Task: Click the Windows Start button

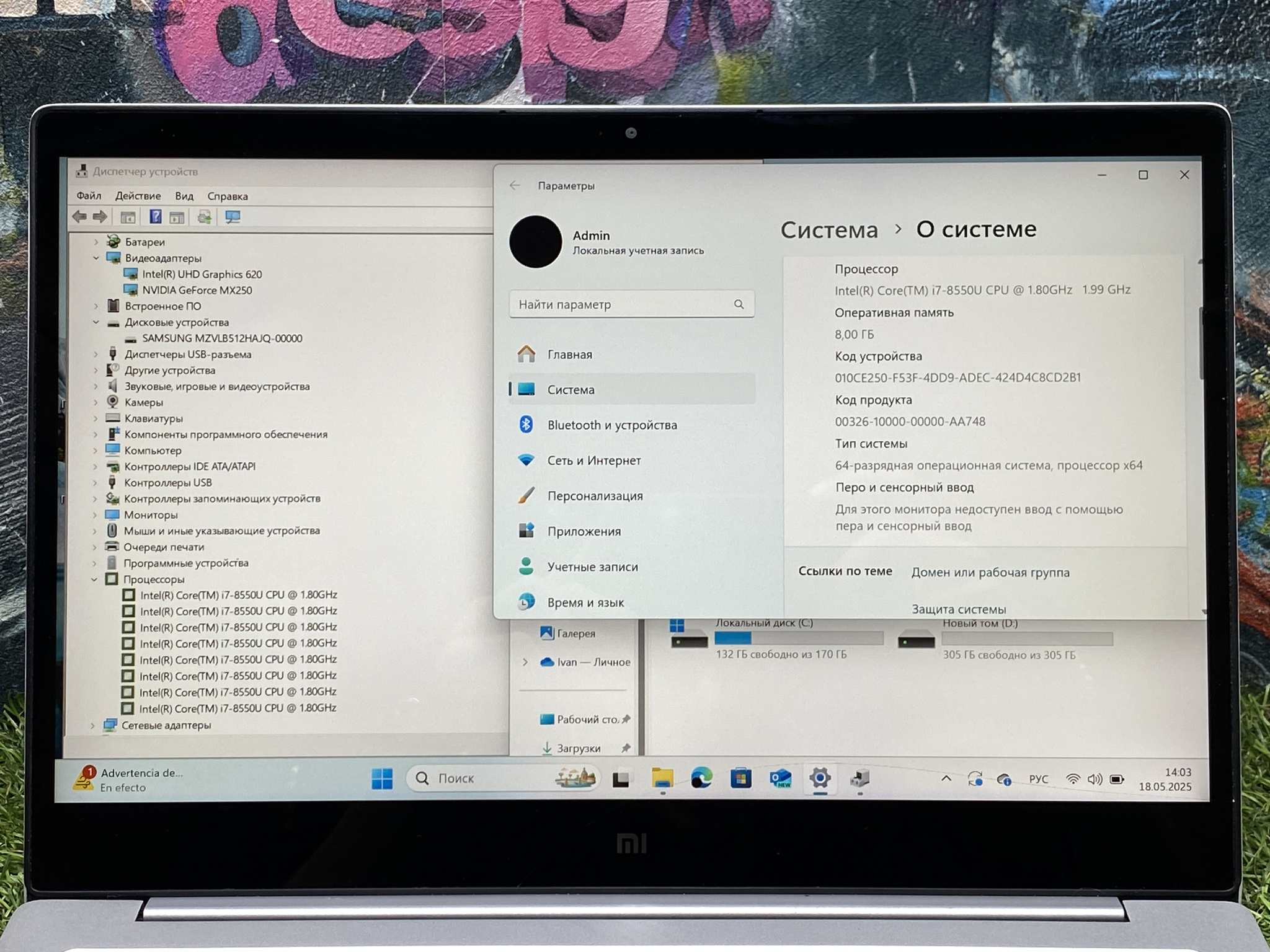Action: [382, 778]
